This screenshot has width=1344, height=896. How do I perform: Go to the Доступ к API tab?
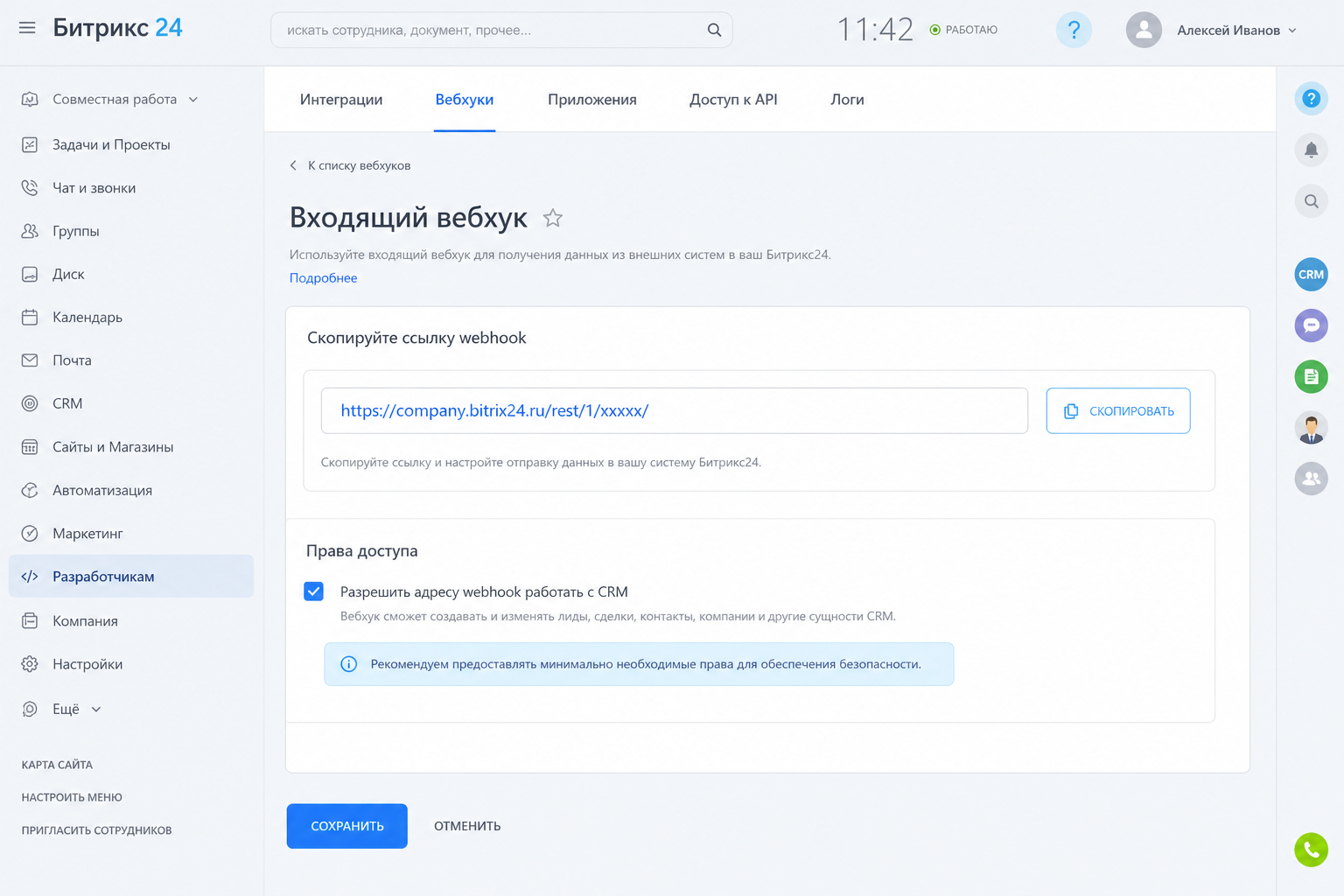733,100
